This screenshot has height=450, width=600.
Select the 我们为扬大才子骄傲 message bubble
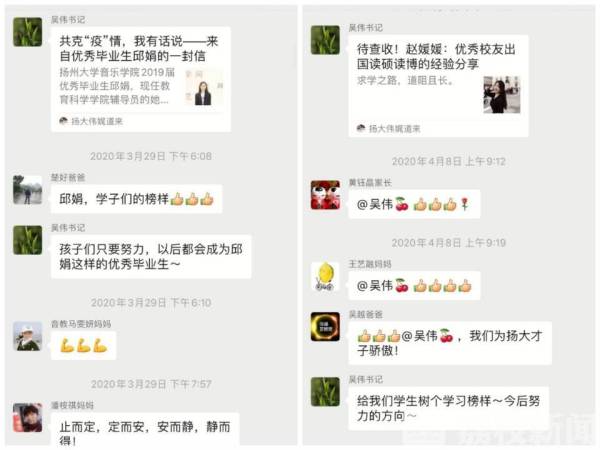point(450,343)
